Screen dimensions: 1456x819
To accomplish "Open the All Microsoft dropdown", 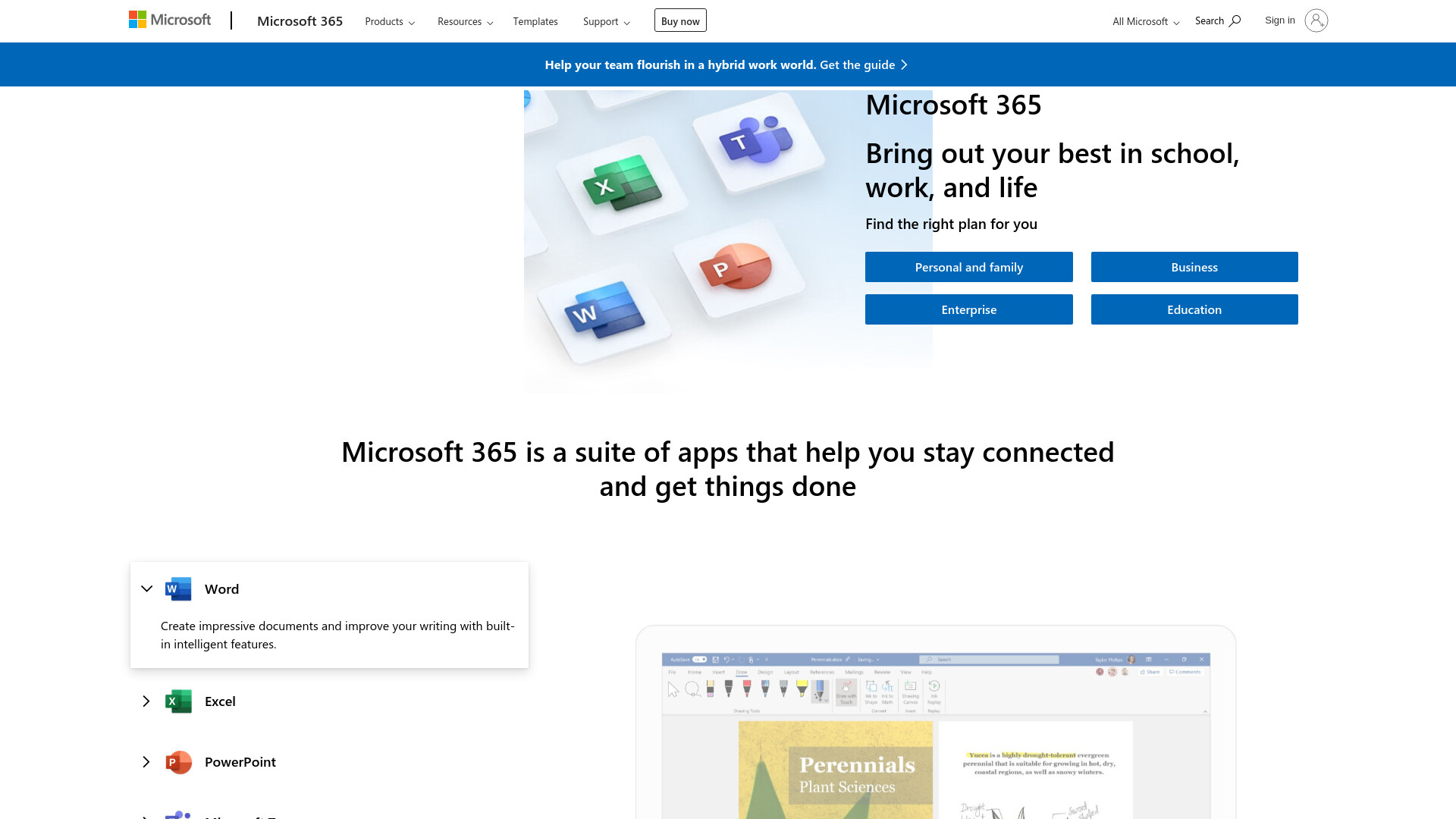I will point(1146,21).
